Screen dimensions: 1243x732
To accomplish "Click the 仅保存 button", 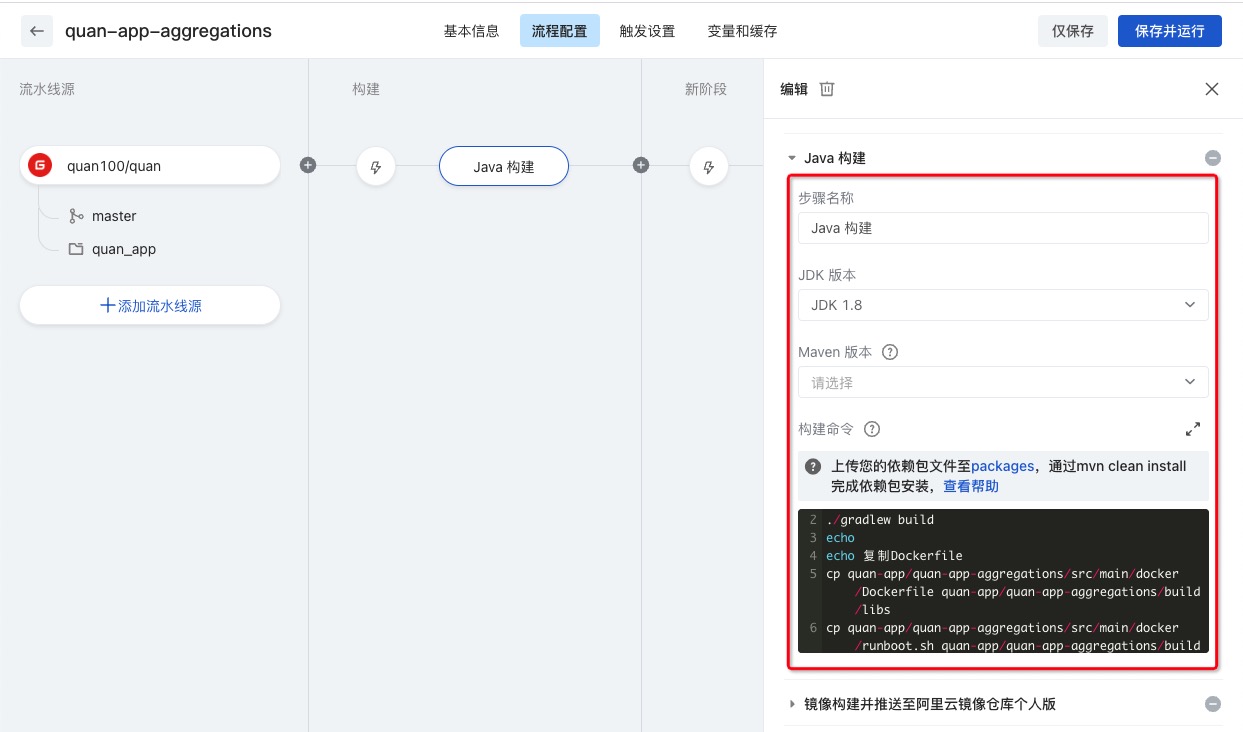I will (x=1073, y=31).
